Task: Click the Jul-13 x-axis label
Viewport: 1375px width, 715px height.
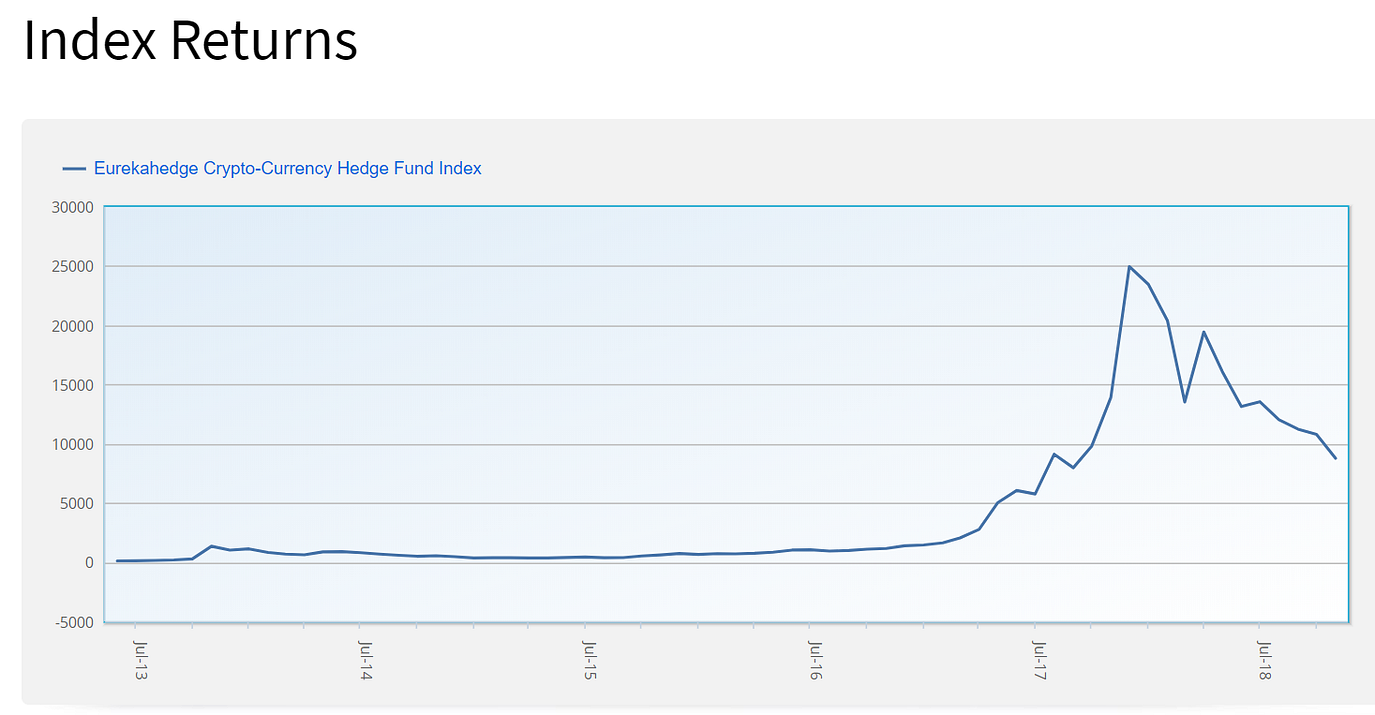Action: 140,662
